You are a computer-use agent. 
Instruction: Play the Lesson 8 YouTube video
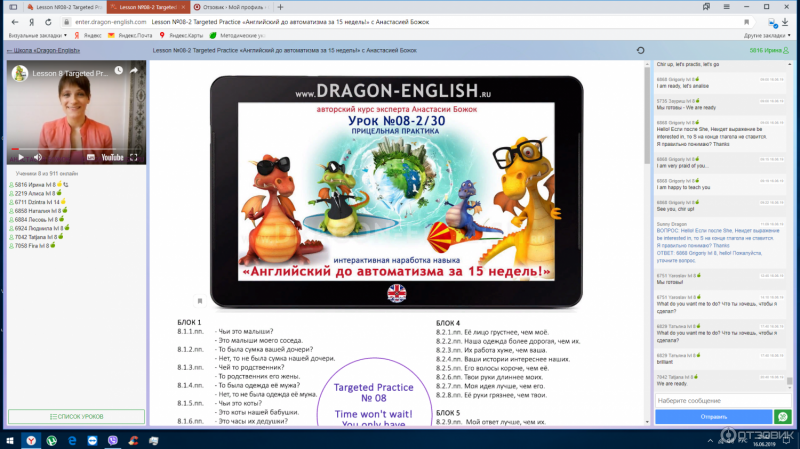tap(21, 157)
